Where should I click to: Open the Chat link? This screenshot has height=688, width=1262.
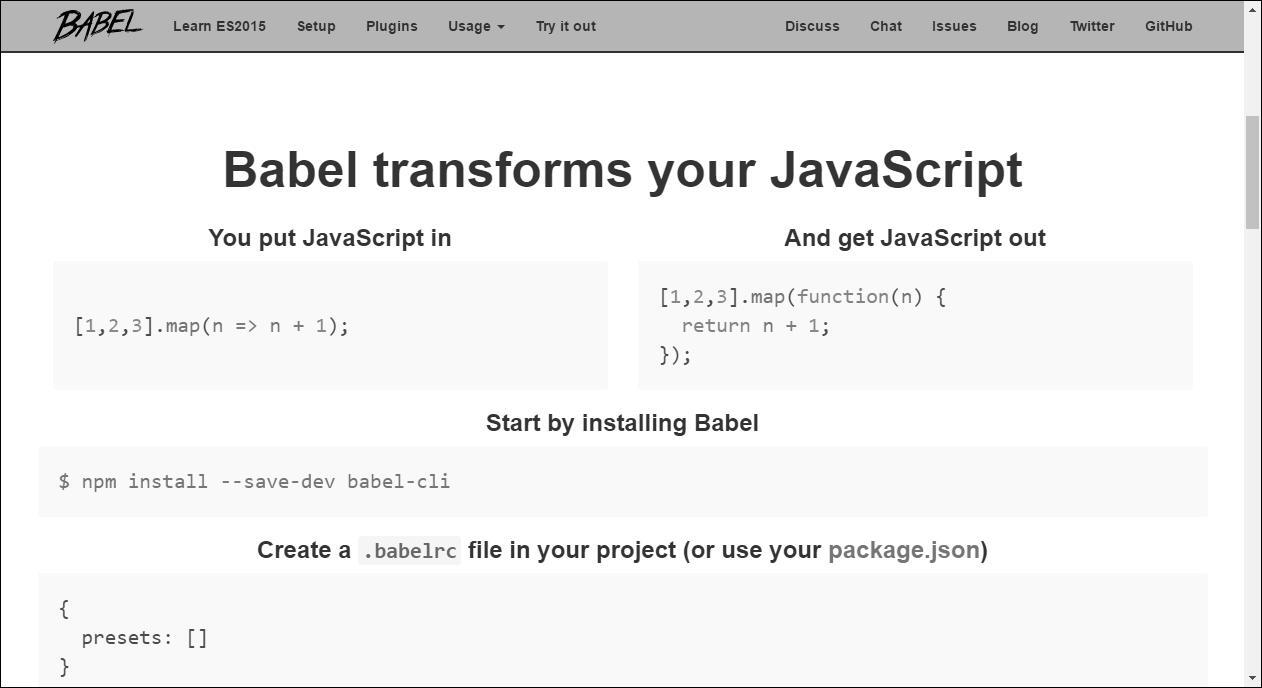885,26
